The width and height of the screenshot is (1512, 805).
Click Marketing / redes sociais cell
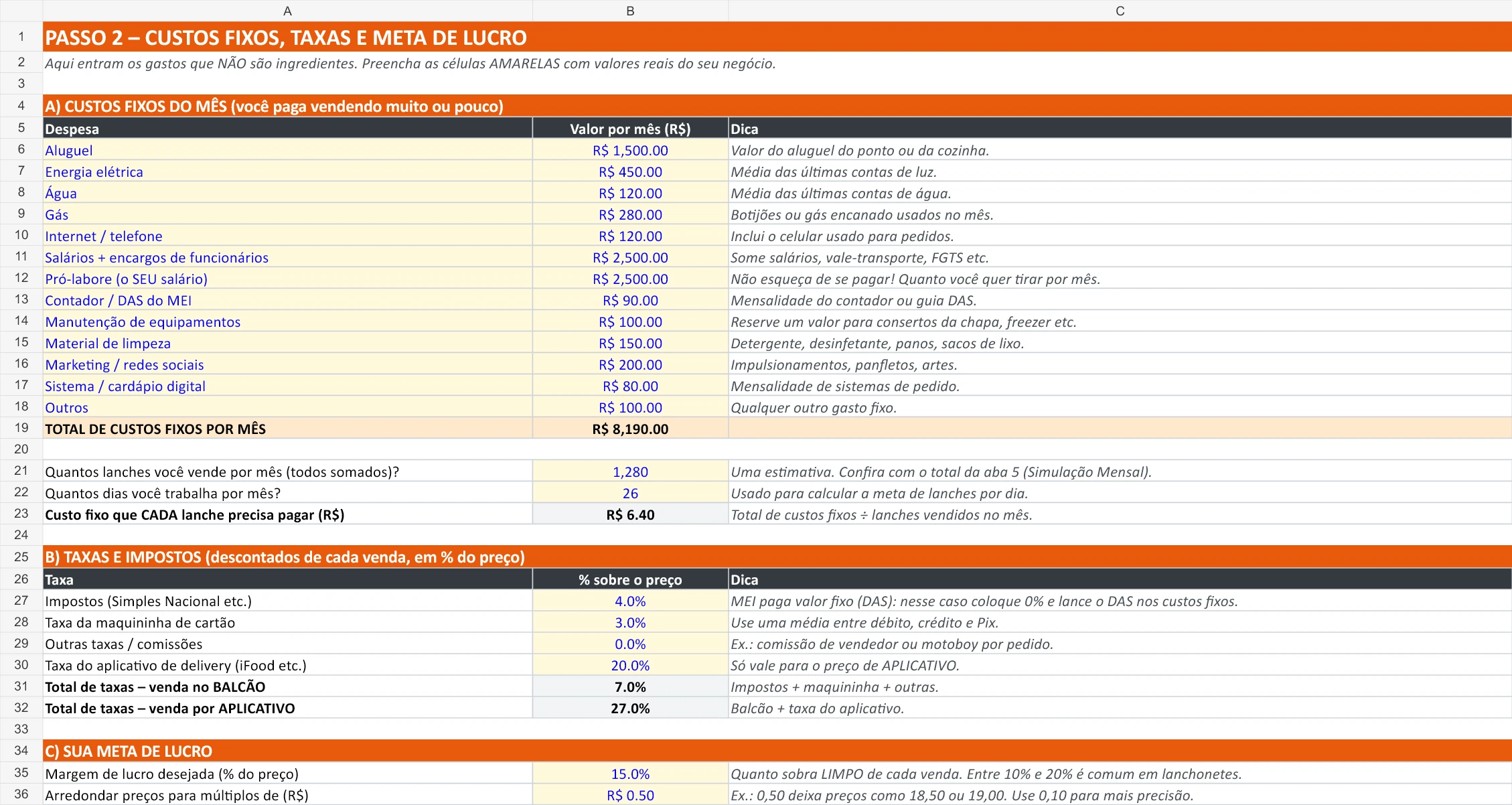pos(287,364)
